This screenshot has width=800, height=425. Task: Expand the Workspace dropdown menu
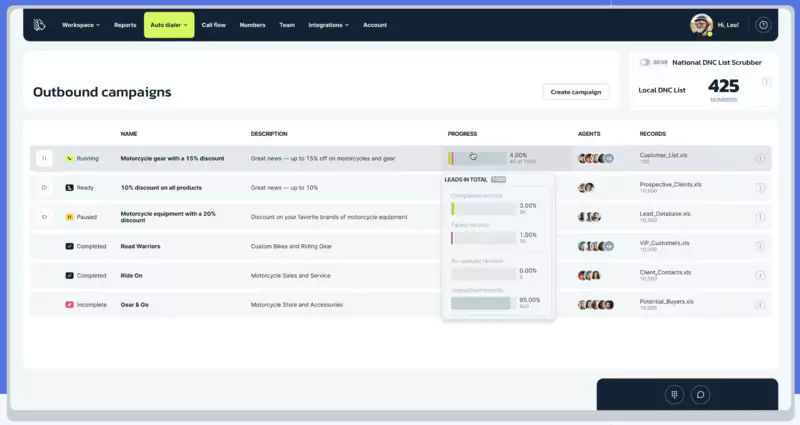[x=81, y=25]
